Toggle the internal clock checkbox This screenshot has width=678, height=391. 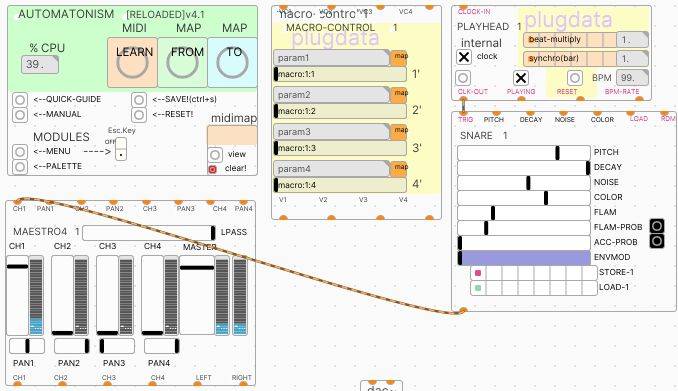(464, 57)
